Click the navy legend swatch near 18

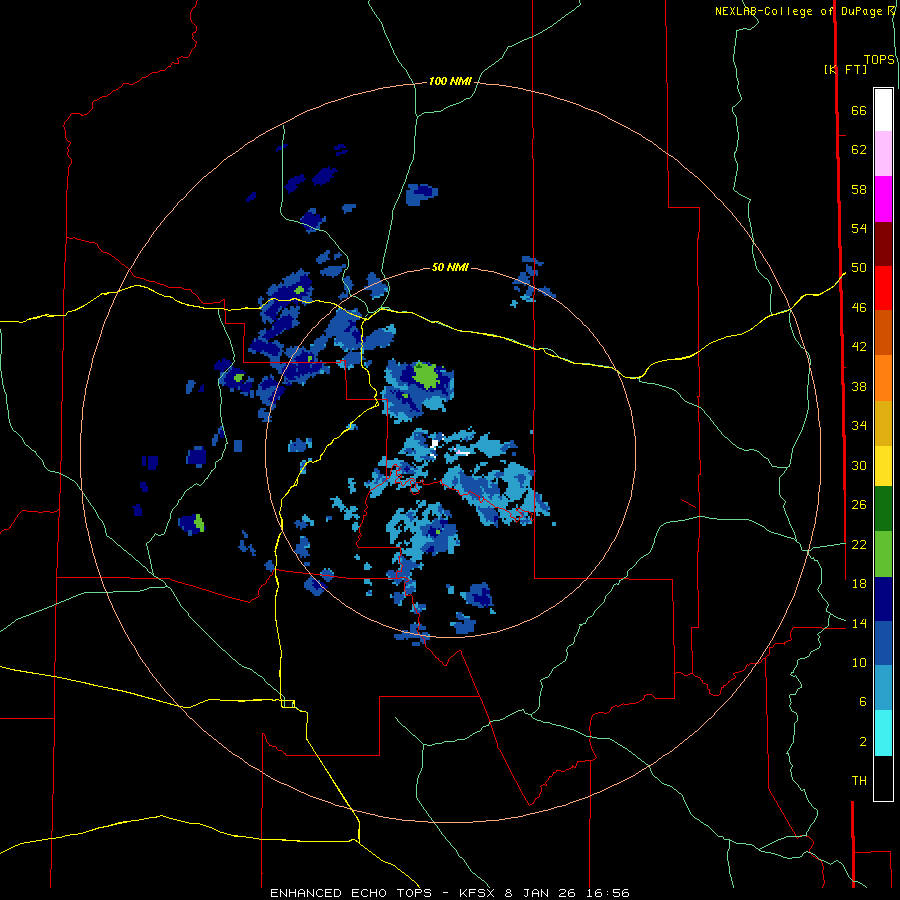click(x=883, y=599)
